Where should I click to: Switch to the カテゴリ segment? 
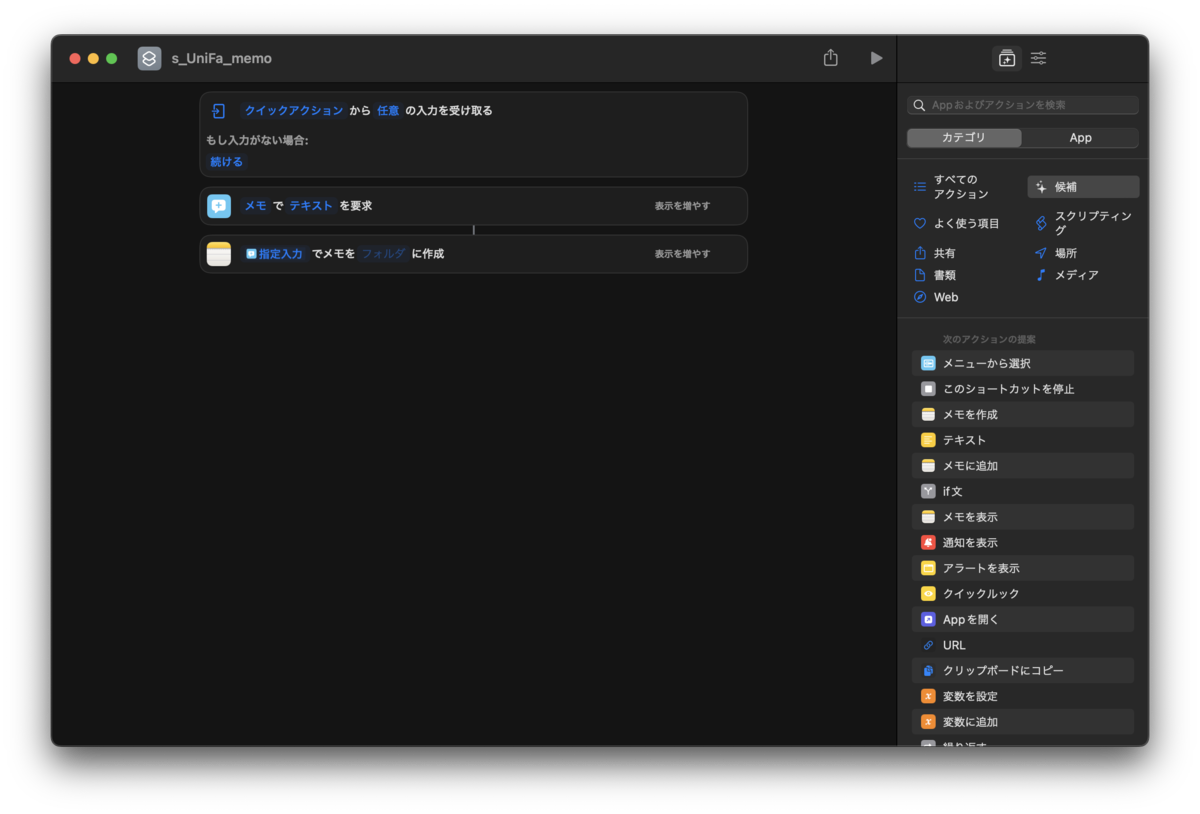point(964,138)
